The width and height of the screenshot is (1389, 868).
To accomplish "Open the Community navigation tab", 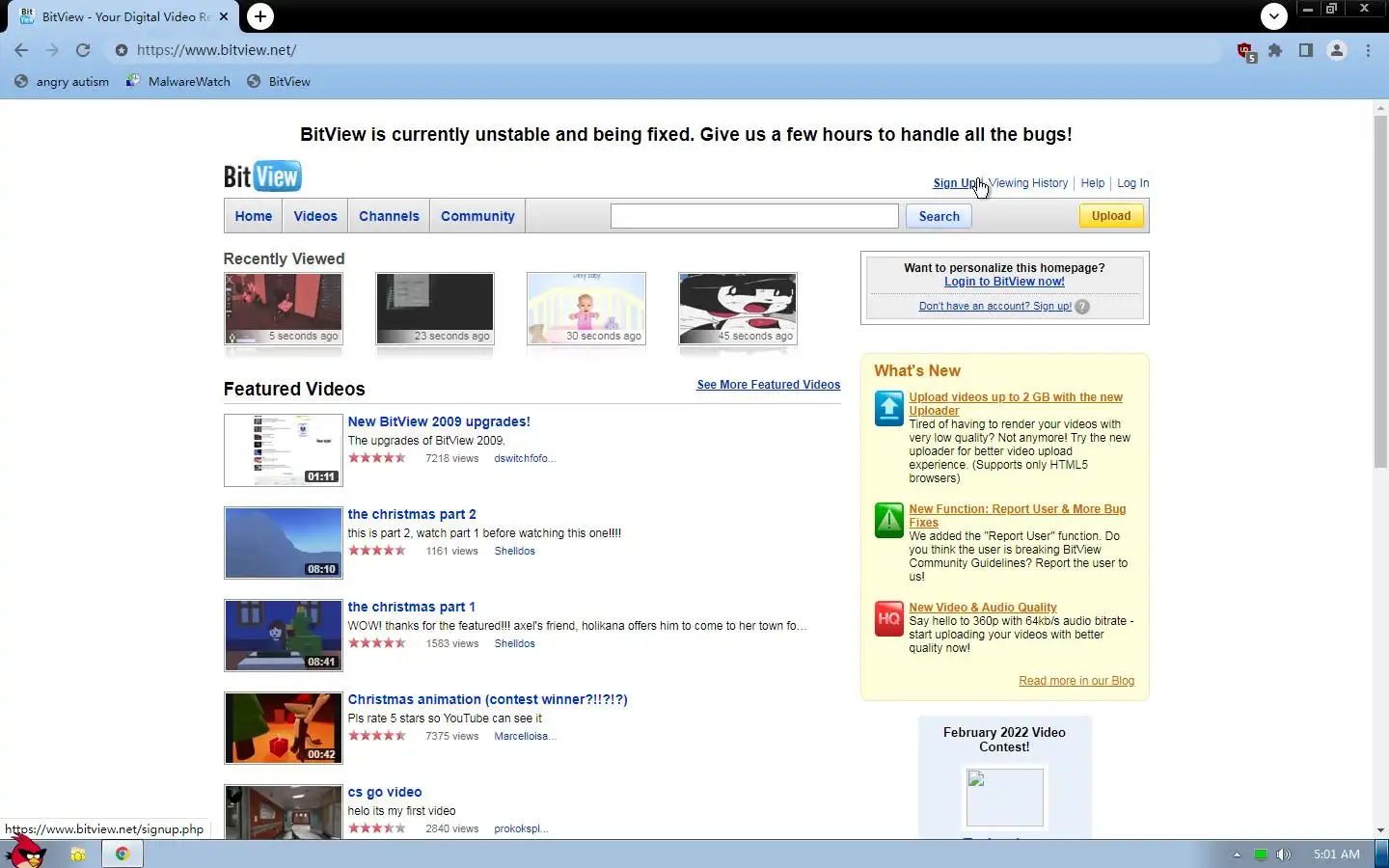I will [477, 216].
